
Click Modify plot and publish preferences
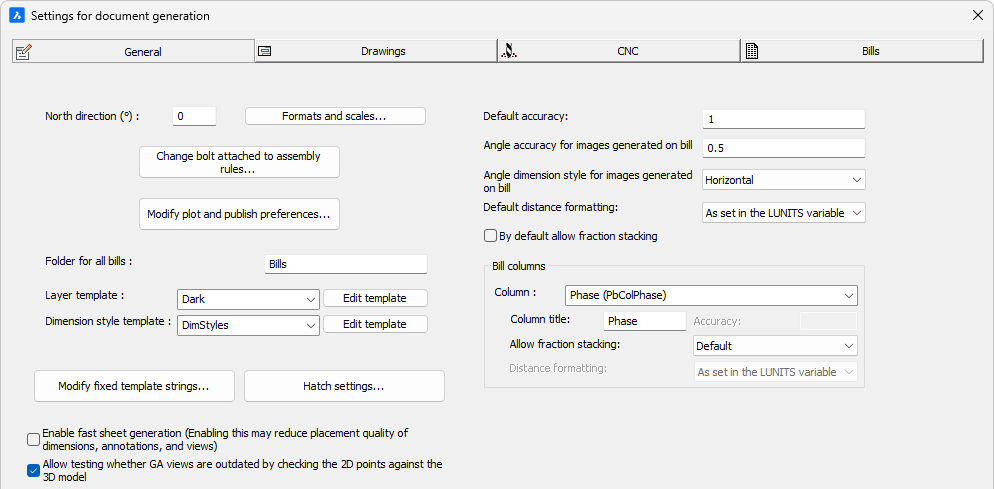[239, 214]
